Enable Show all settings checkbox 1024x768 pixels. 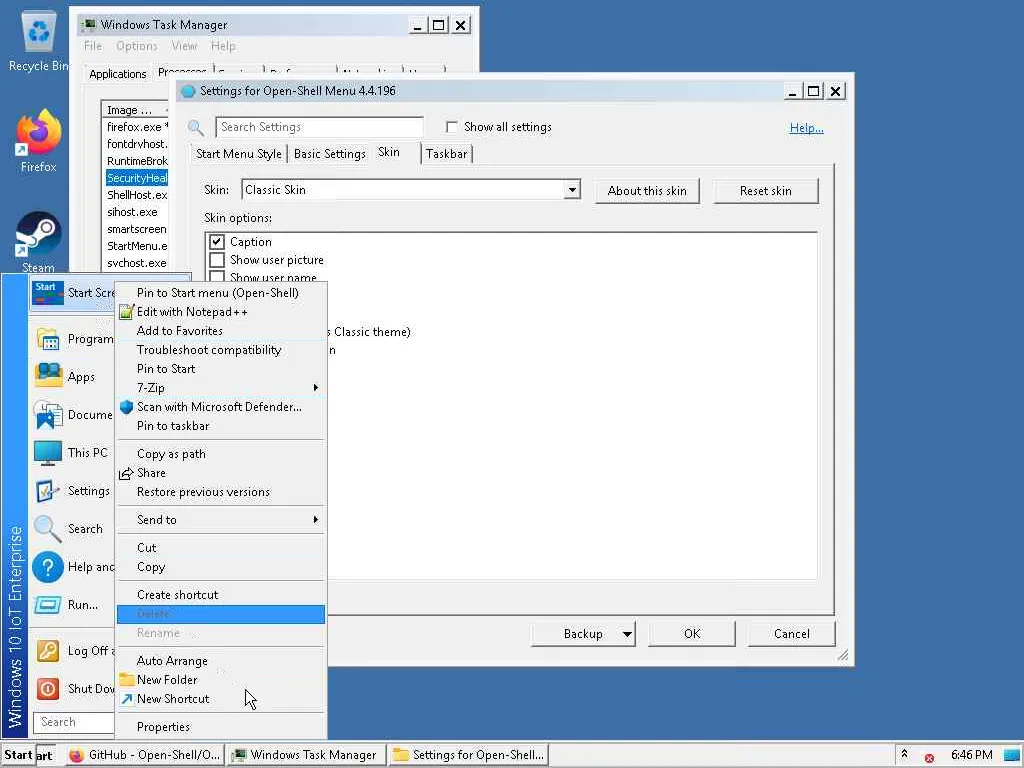[451, 127]
